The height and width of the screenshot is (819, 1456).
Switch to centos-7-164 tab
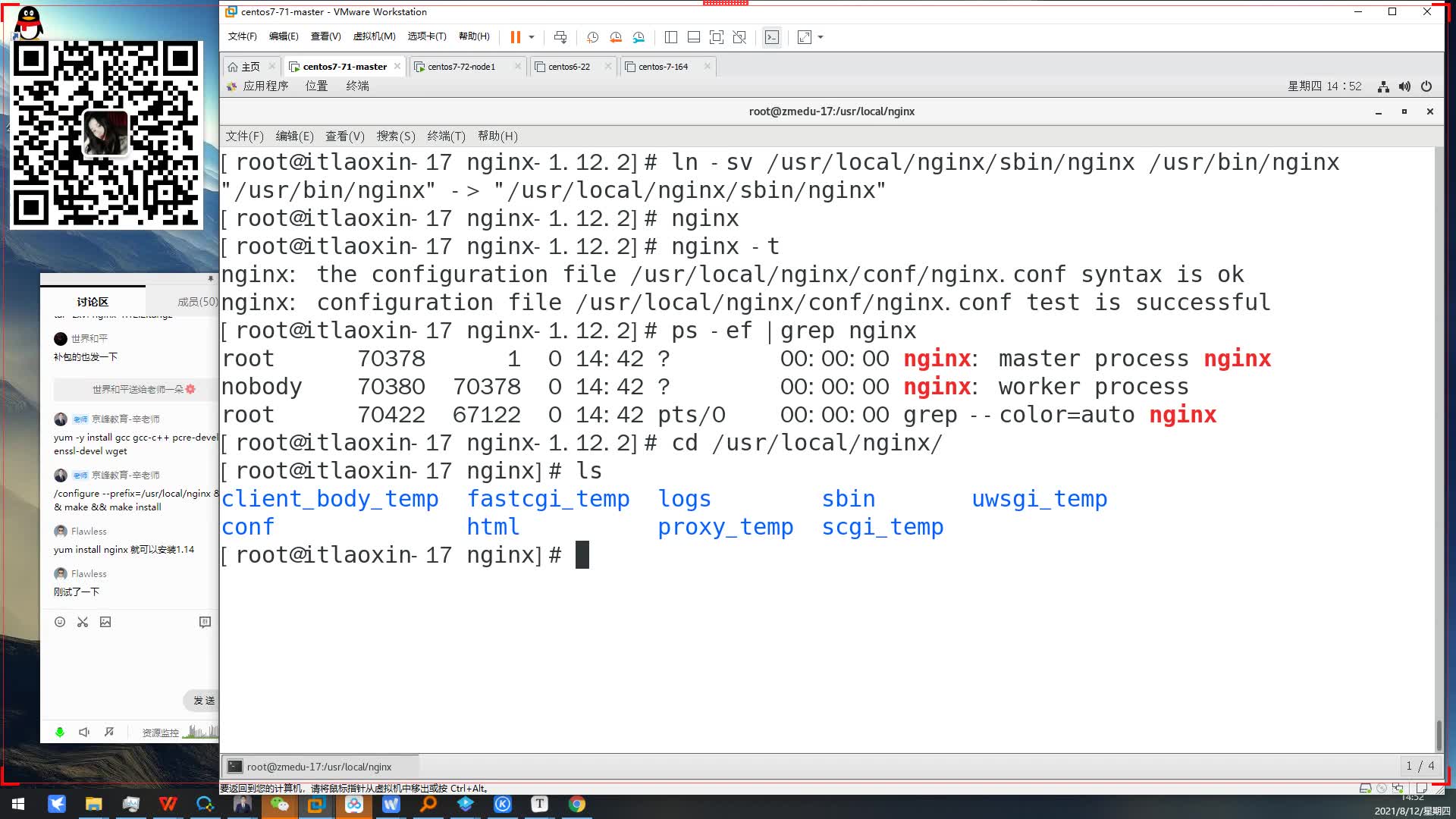click(x=663, y=67)
